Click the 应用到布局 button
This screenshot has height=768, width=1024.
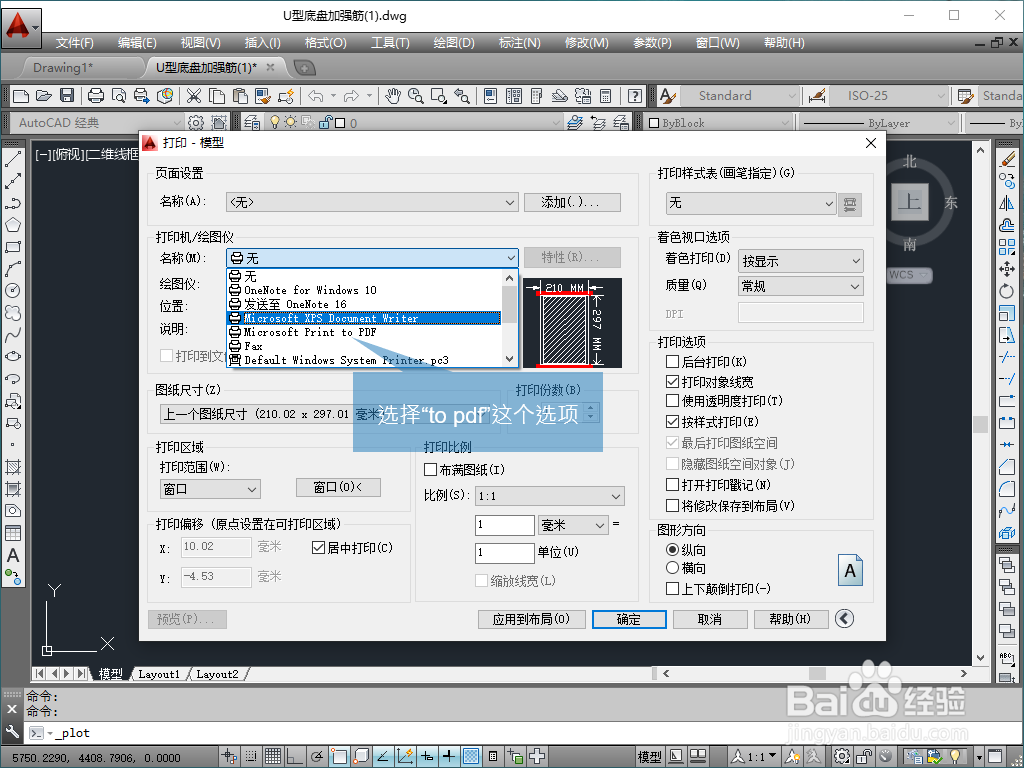point(531,619)
